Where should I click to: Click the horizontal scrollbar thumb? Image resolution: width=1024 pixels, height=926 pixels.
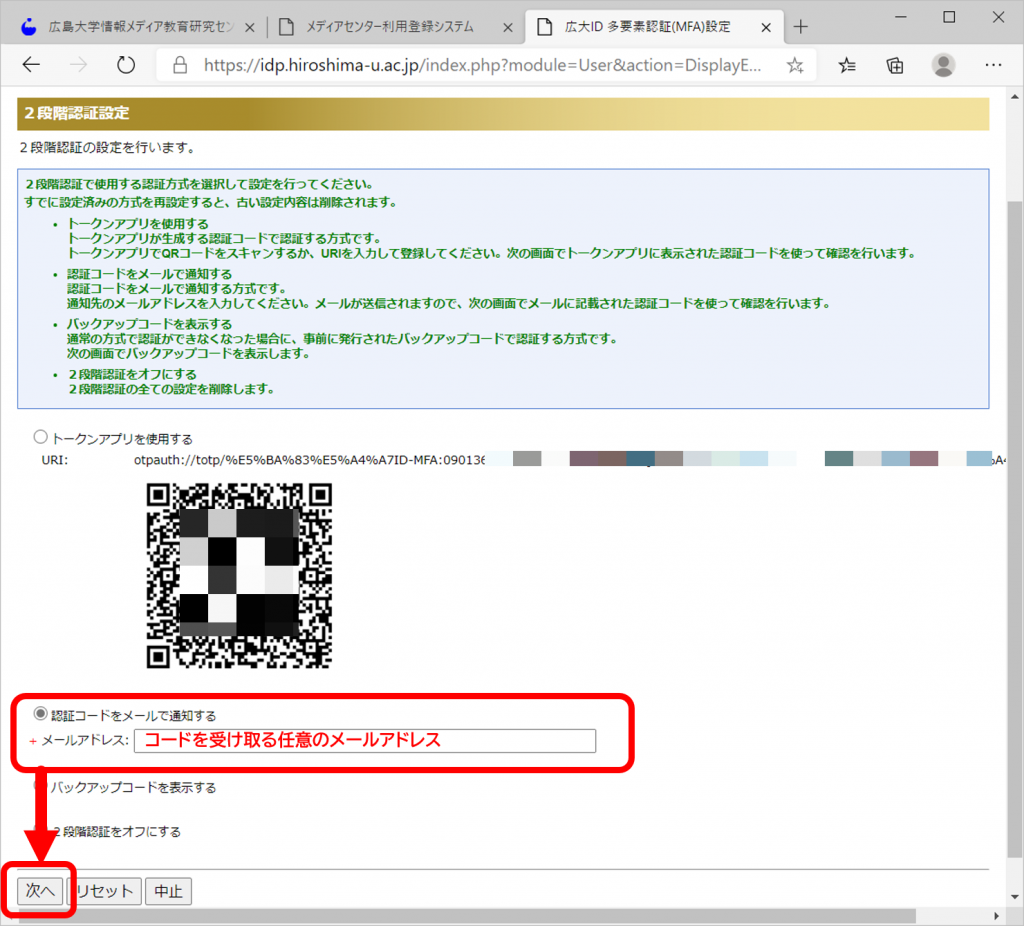467,916
